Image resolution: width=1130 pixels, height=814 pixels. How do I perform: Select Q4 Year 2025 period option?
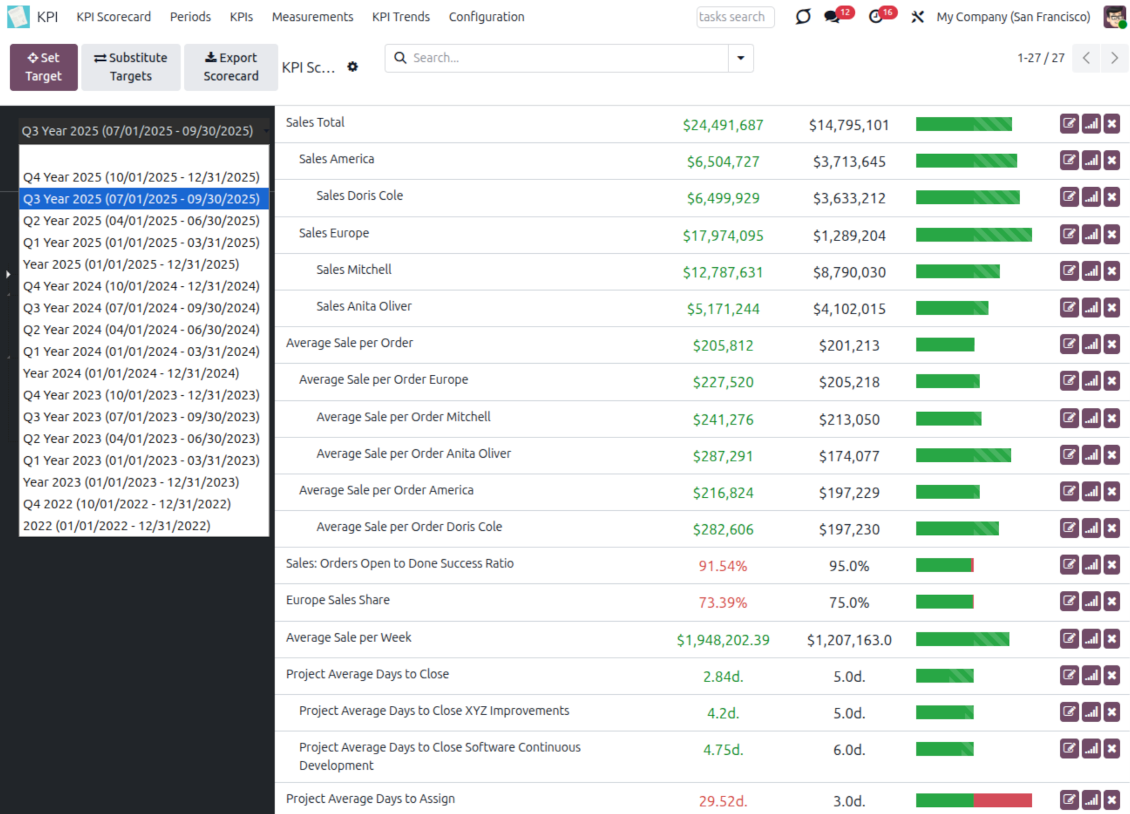141,177
